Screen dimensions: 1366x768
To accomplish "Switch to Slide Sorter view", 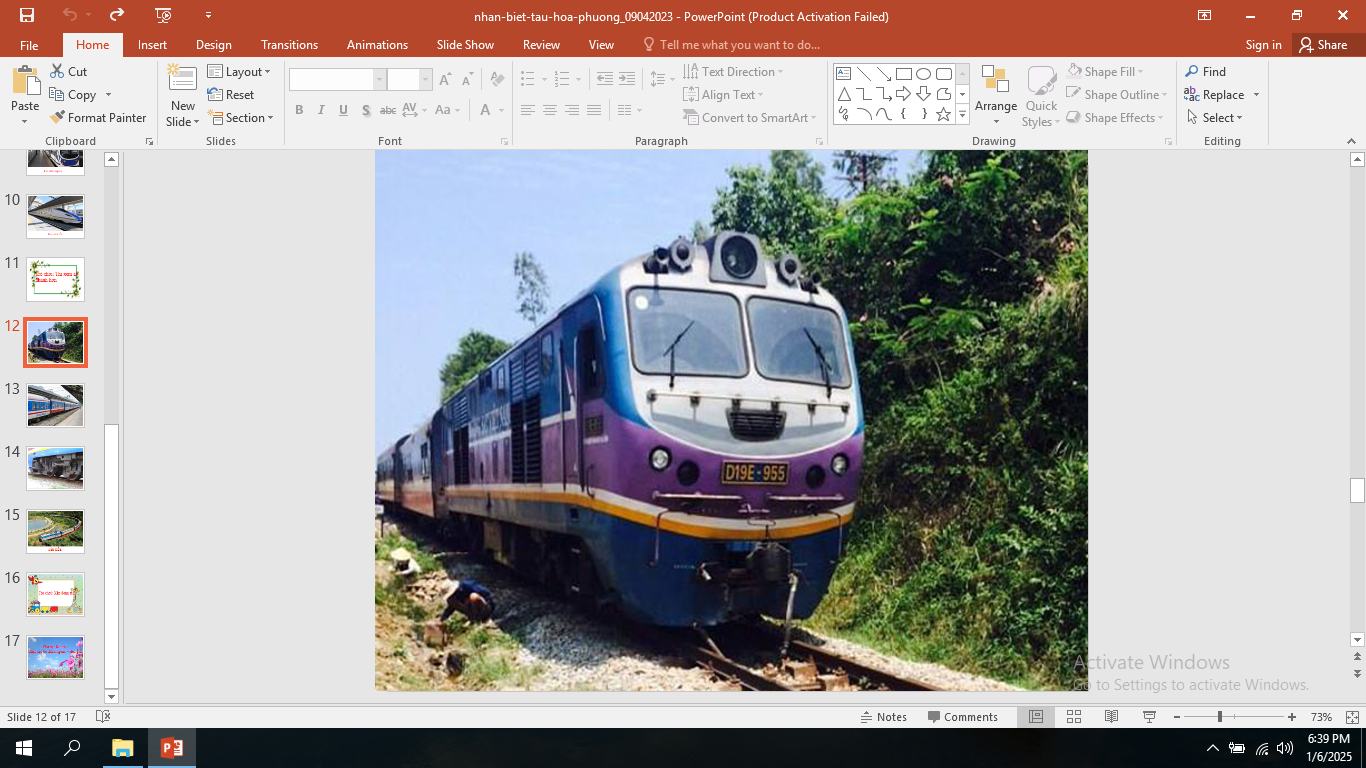I will [x=1074, y=717].
